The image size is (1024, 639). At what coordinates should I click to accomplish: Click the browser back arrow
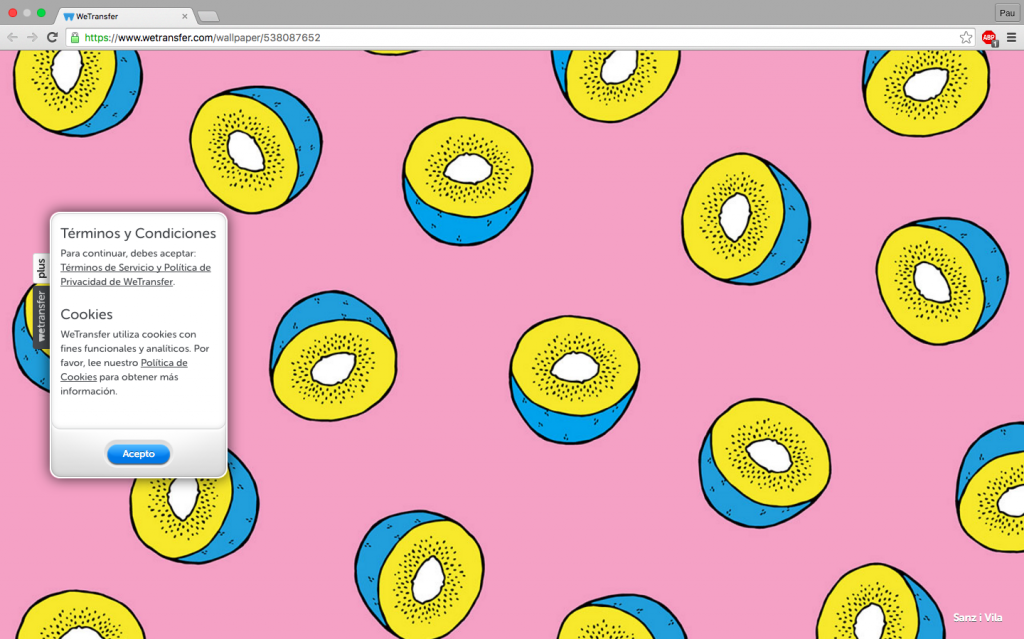pyautogui.click(x=12, y=37)
